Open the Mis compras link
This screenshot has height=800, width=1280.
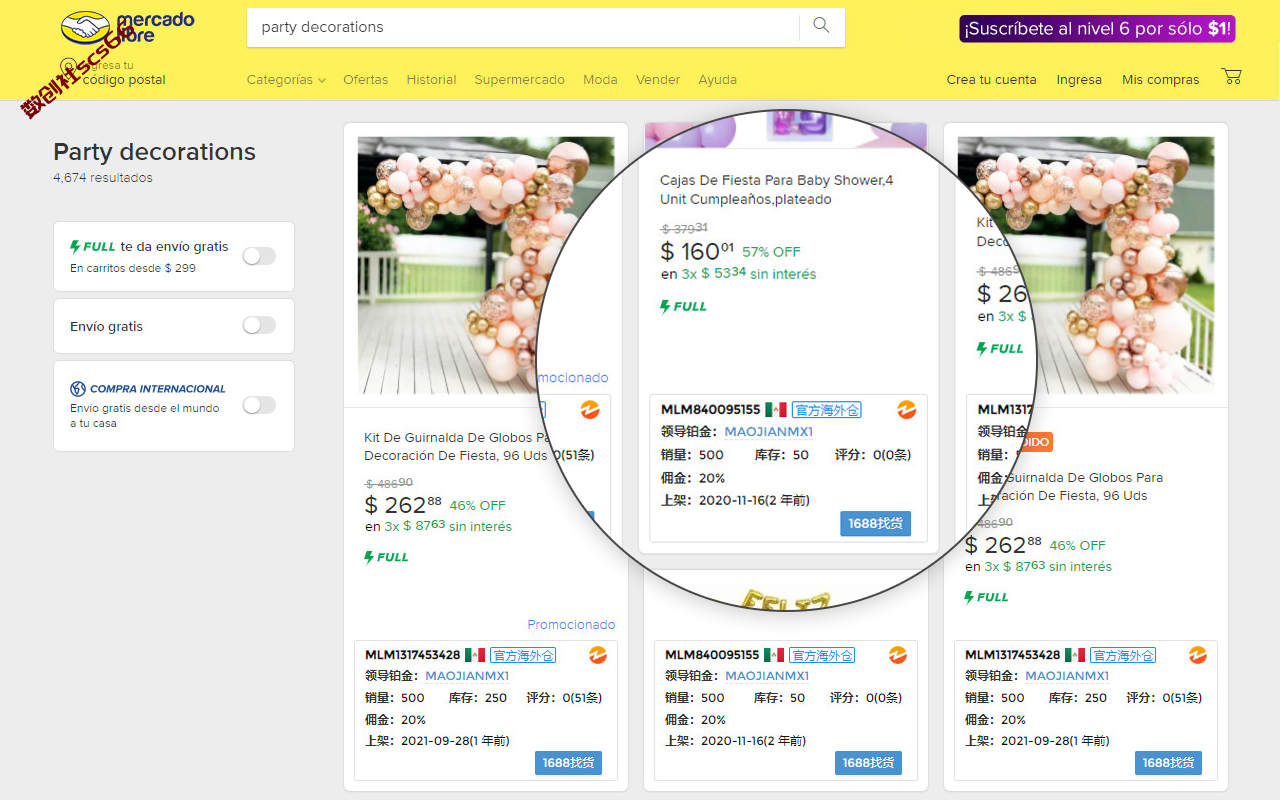click(1160, 80)
